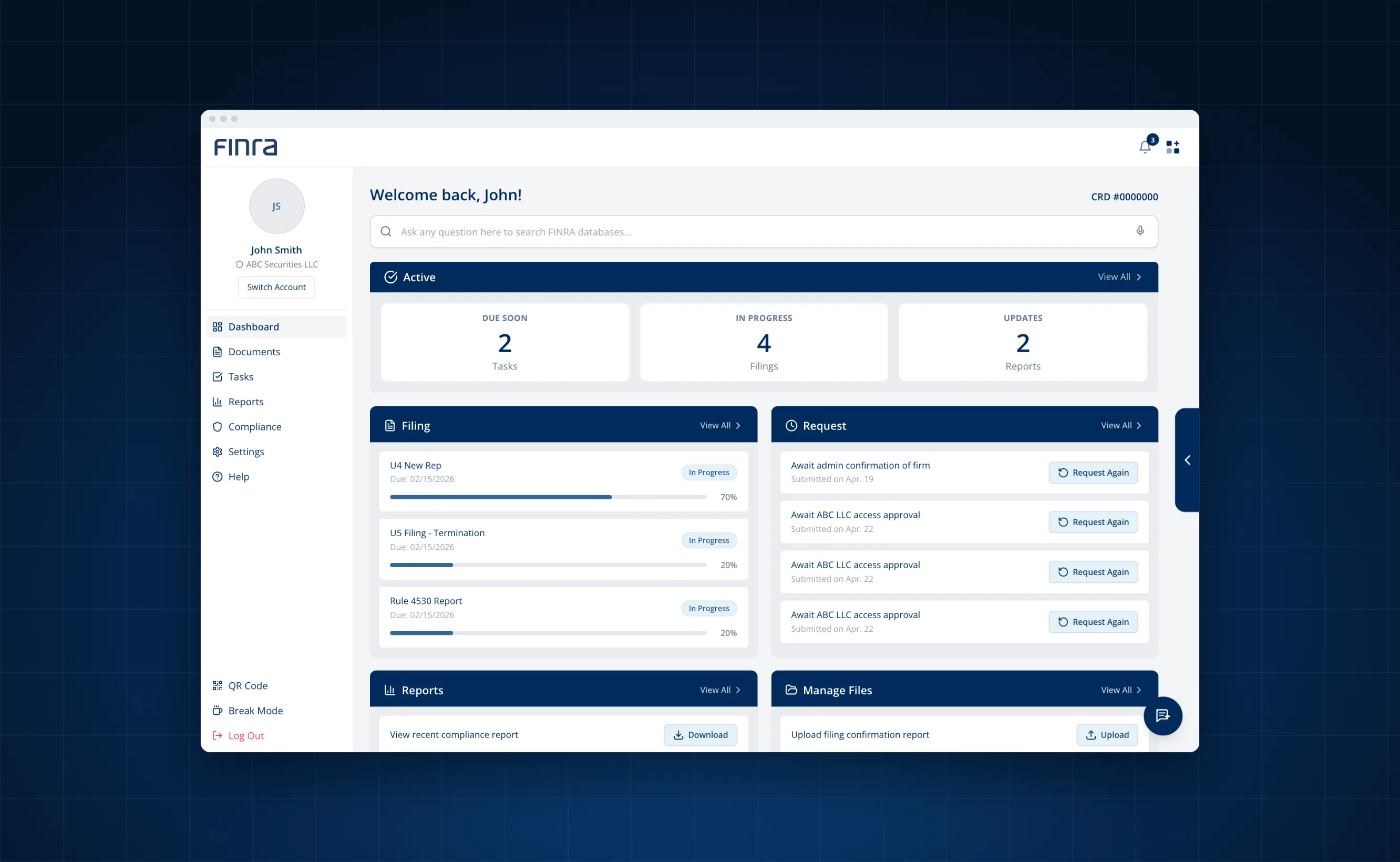The height and width of the screenshot is (862, 1400).
Task: Upload the filing confirmation report
Action: [x=1107, y=735]
